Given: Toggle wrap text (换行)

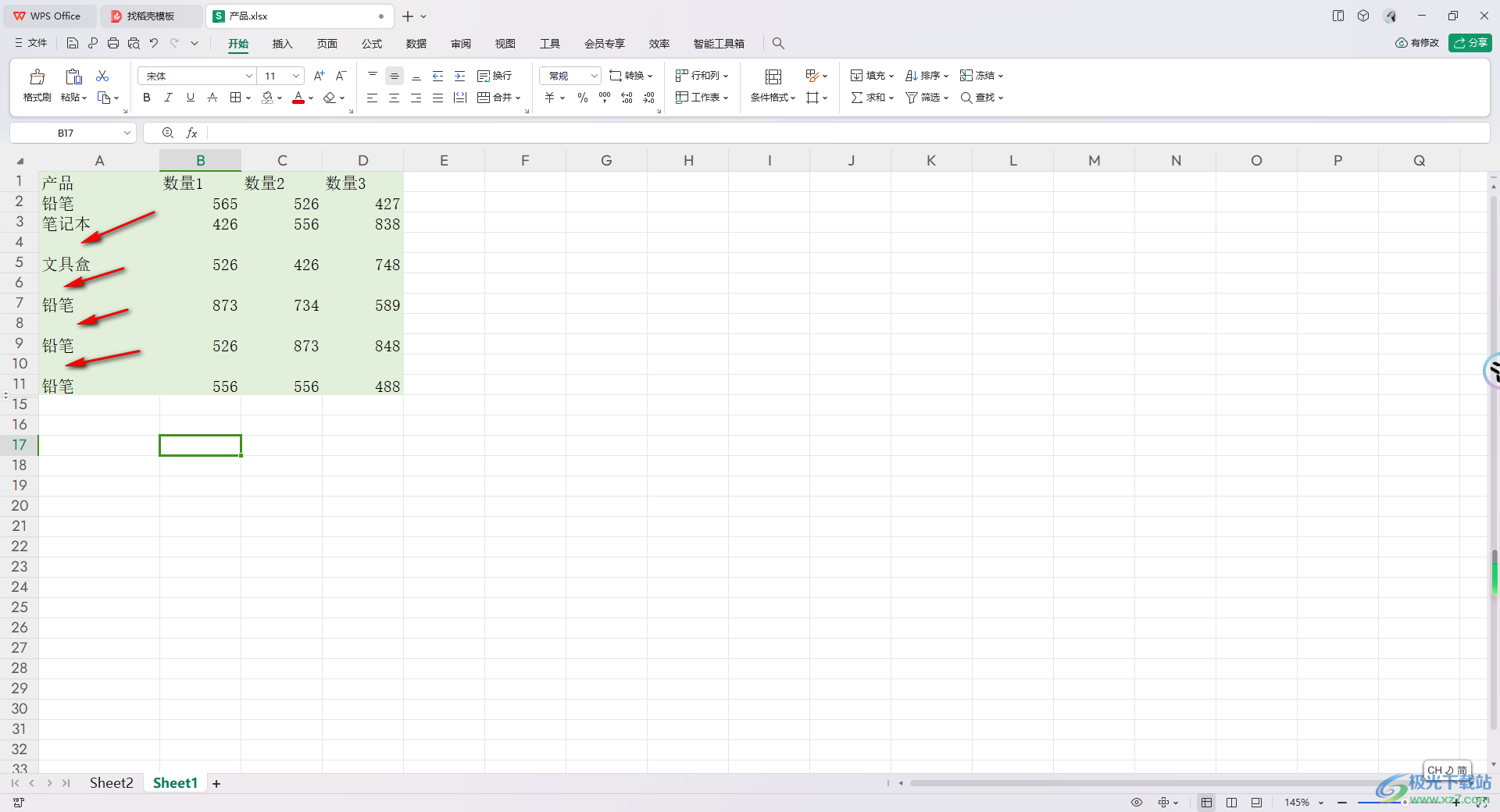Looking at the screenshot, I should pos(495,76).
